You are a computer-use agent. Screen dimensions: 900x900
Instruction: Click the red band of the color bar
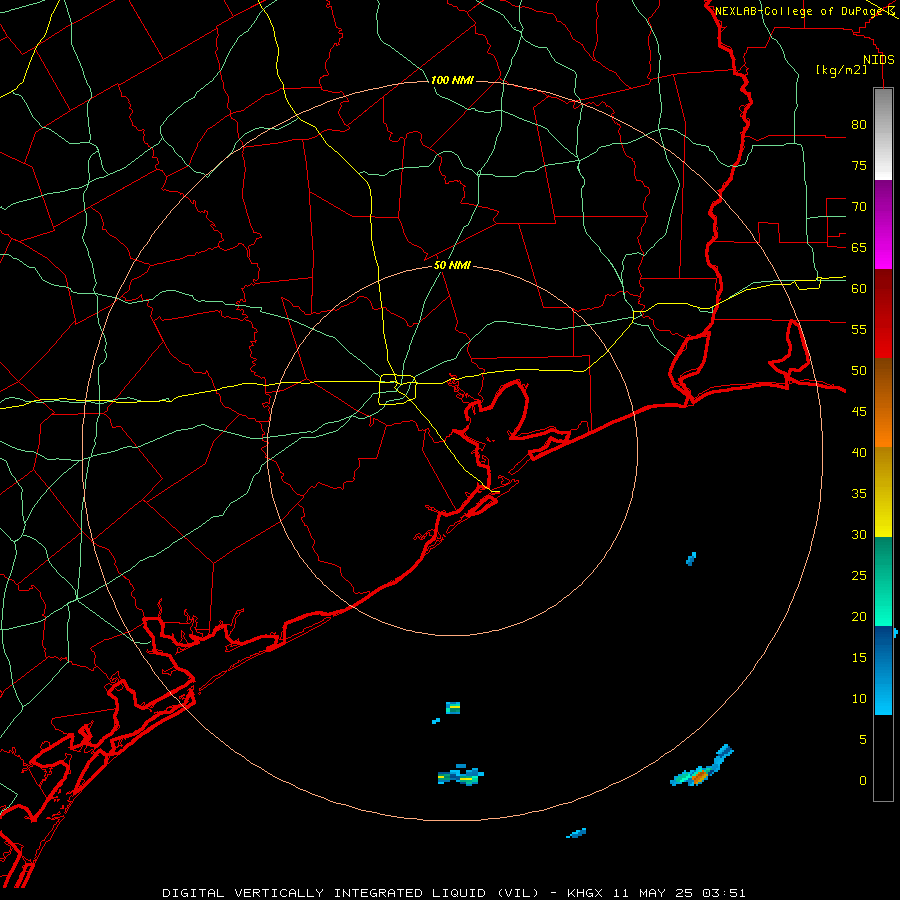[x=883, y=313]
